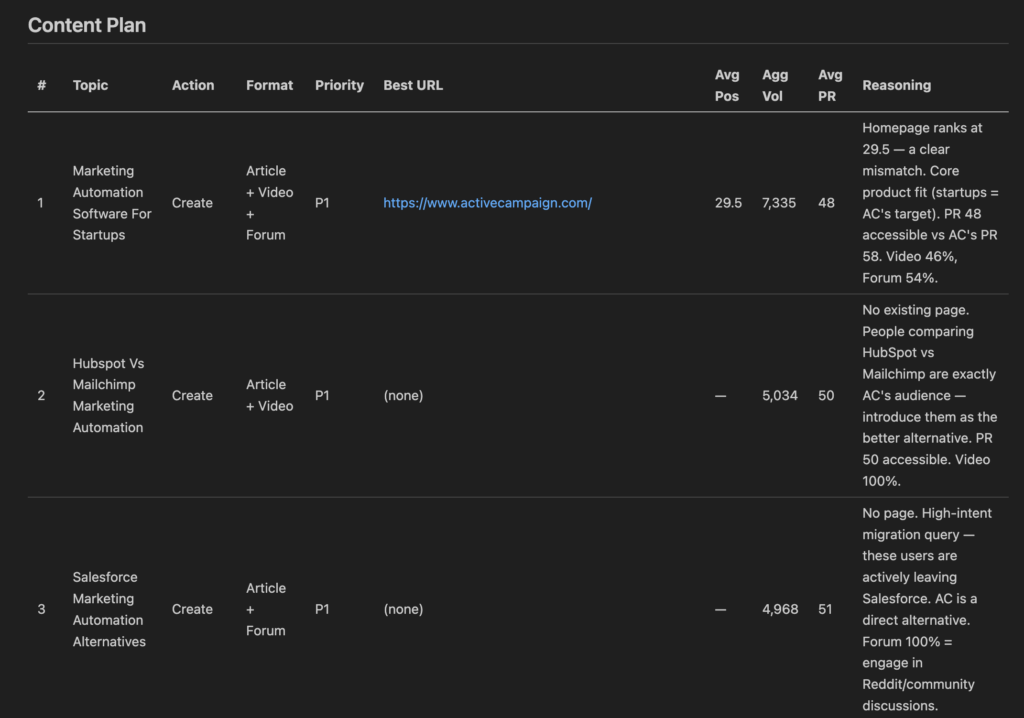The width and height of the screenshot is (1024, 718).
Task: Click the Content Plan heading
Action: tap(87, 25)
